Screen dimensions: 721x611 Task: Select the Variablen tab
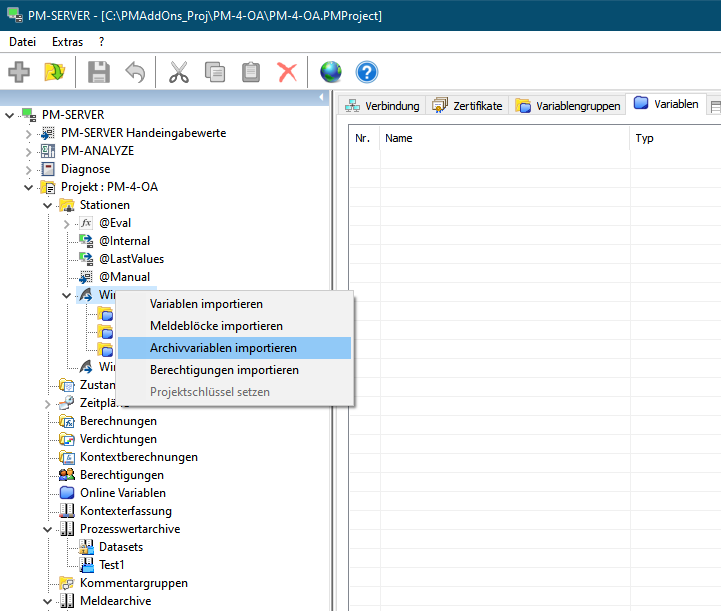coord(665,104)
